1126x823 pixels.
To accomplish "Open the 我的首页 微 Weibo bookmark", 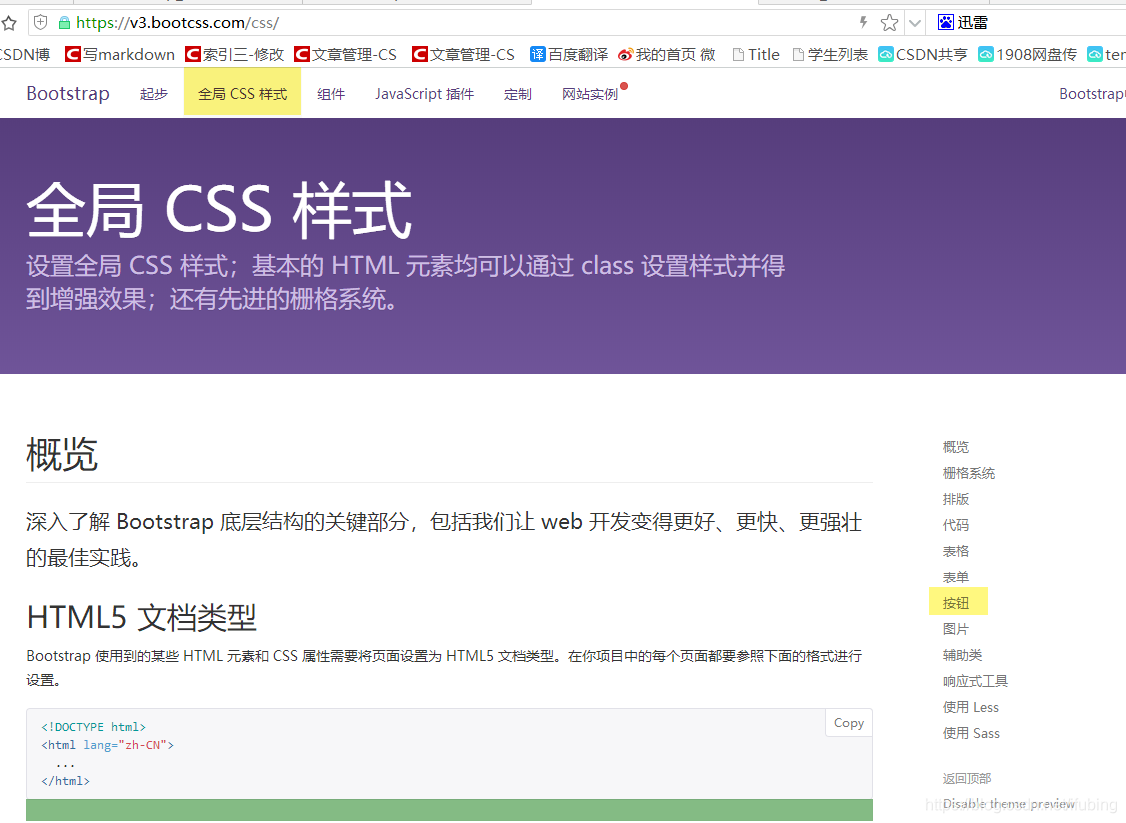I will 667,55.
